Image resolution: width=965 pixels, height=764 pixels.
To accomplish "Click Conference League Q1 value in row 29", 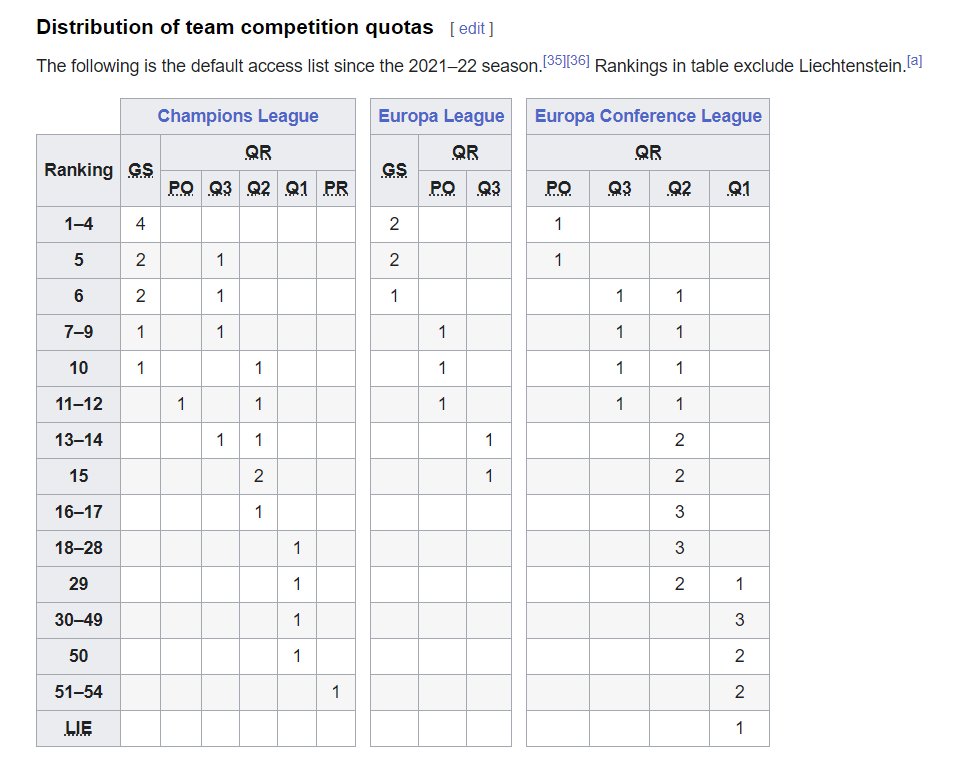I will [x=739, y=584].
